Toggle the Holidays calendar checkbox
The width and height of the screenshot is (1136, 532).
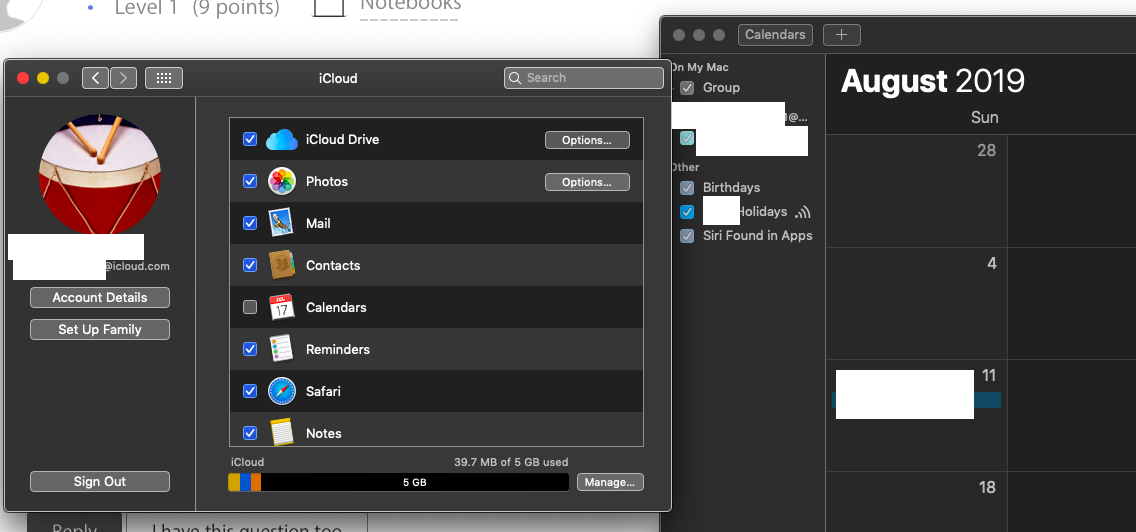tap(688, 212)
